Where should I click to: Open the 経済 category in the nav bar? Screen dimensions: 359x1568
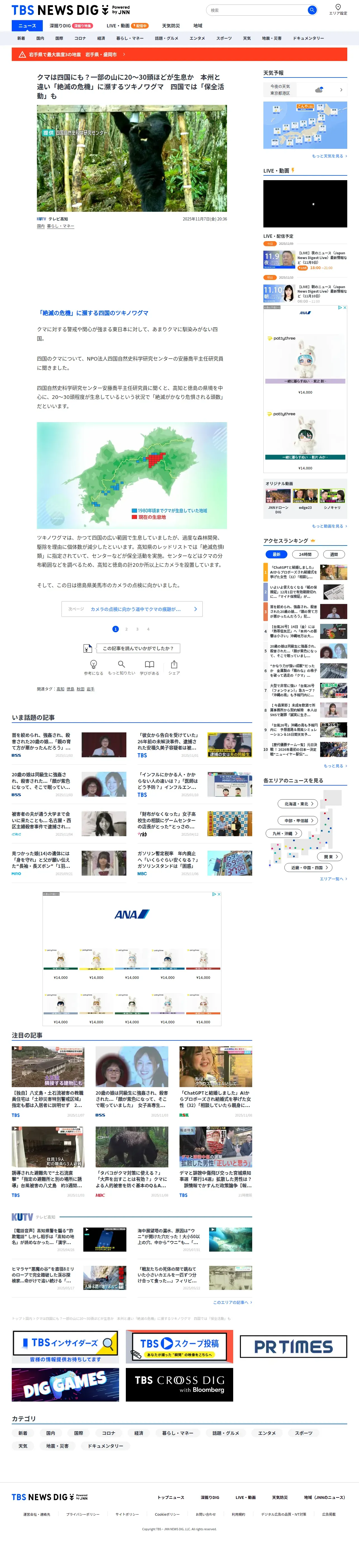101,38
